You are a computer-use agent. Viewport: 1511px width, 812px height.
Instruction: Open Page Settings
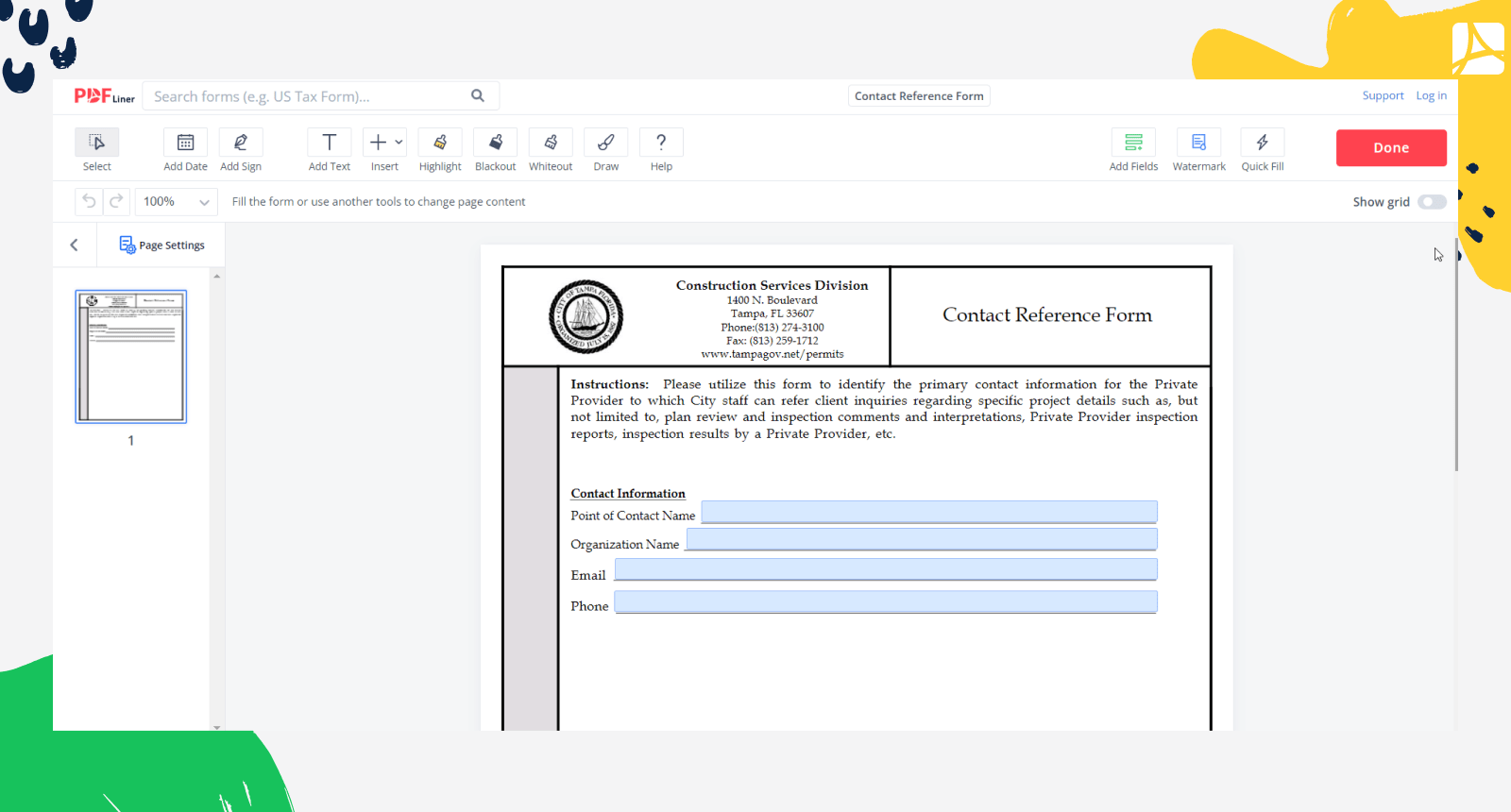162,245
